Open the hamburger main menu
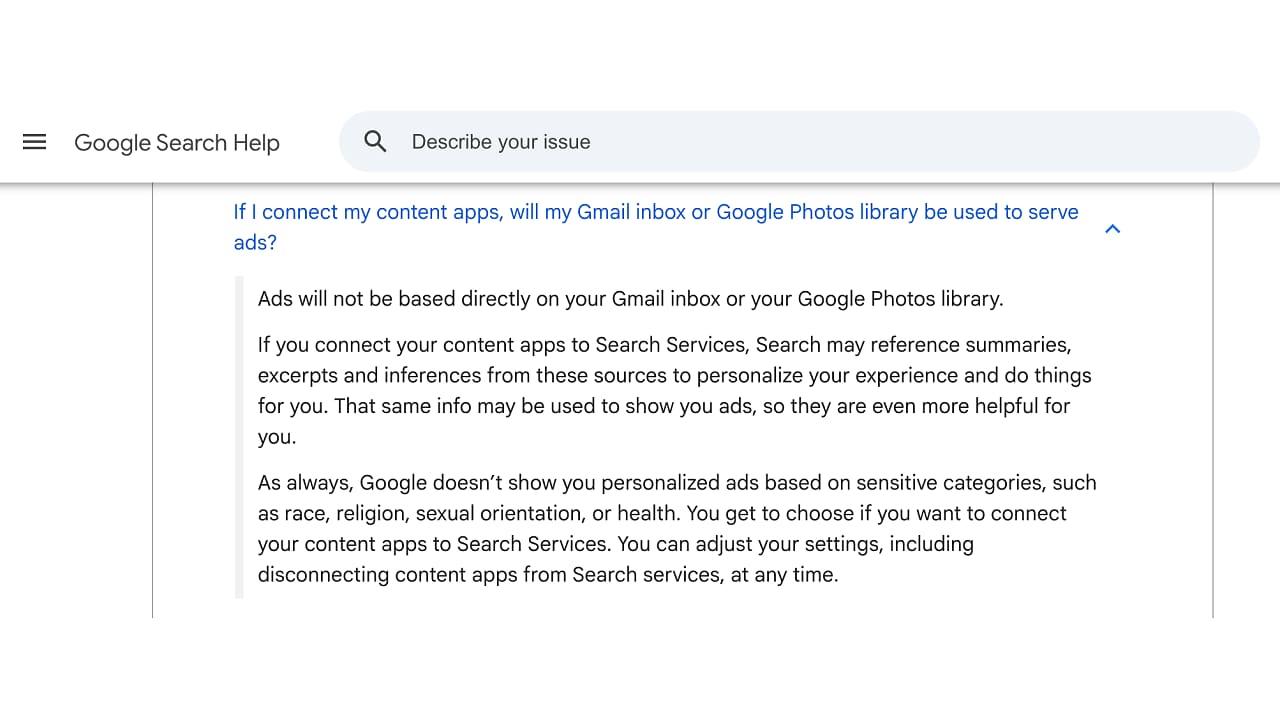This screenshot has height=720, width=1280. click(x=35, y=142)
